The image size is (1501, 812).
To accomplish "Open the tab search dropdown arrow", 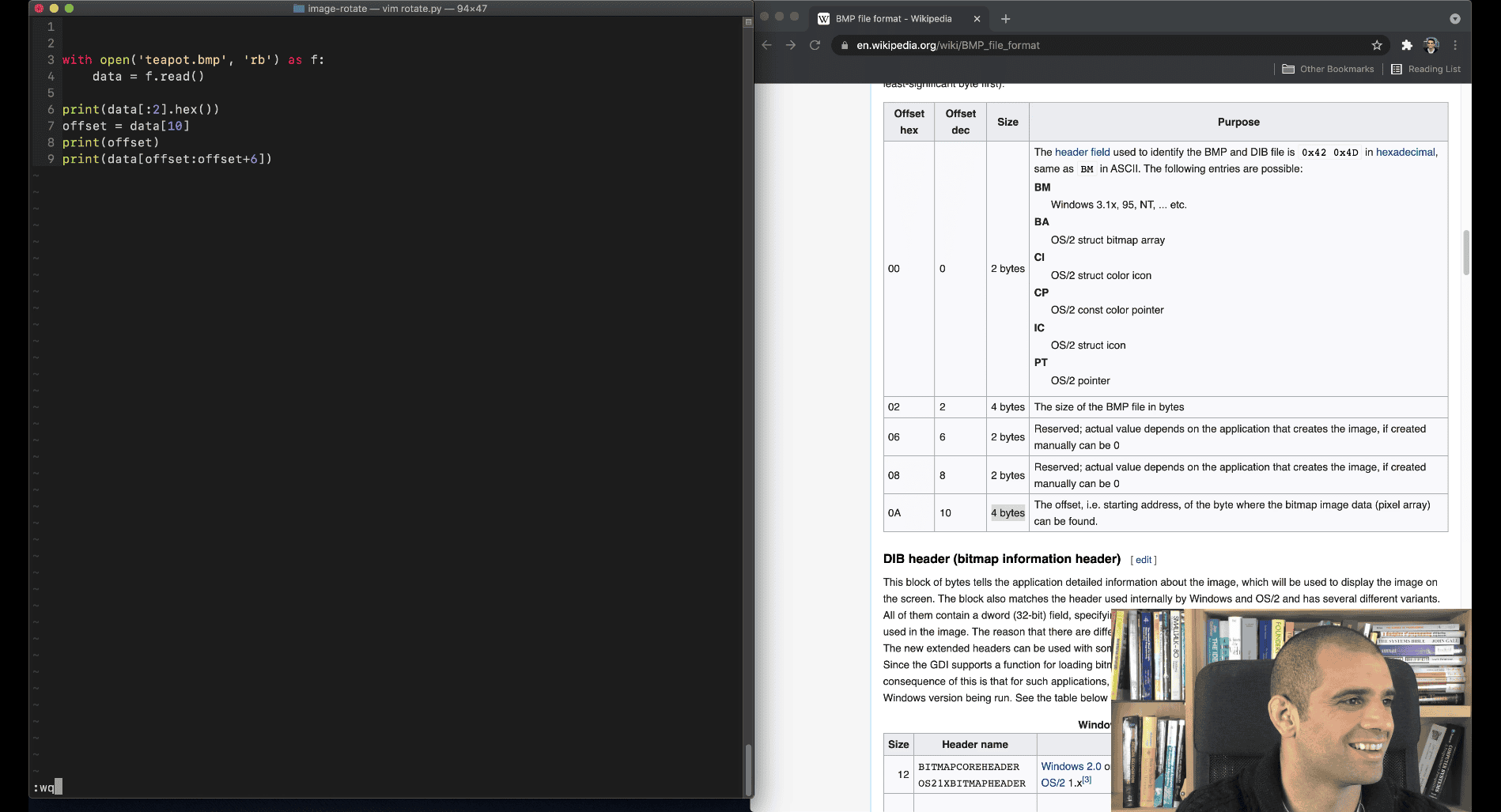I will pos(1454,19).
